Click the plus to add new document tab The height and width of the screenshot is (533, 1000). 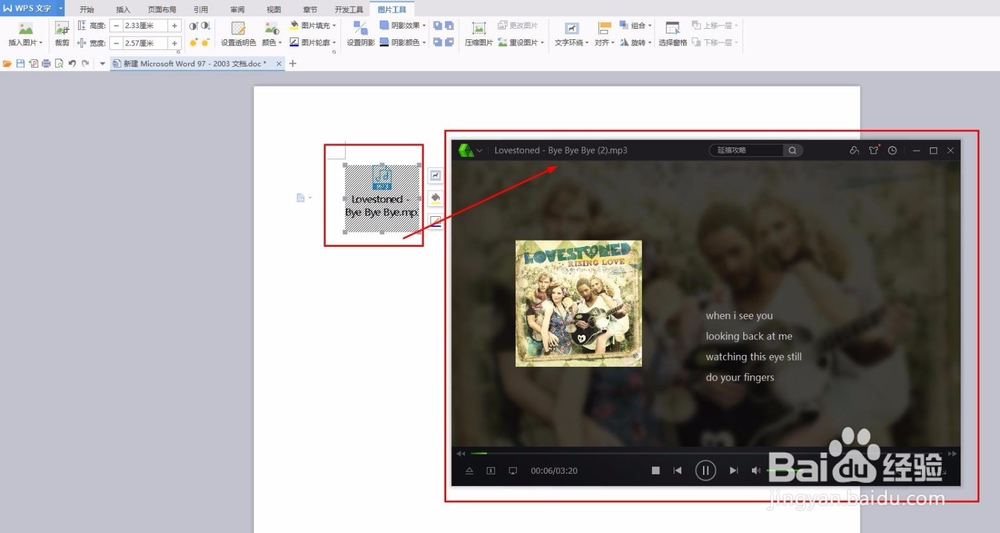pyautogui.click(x=293, y=64)
